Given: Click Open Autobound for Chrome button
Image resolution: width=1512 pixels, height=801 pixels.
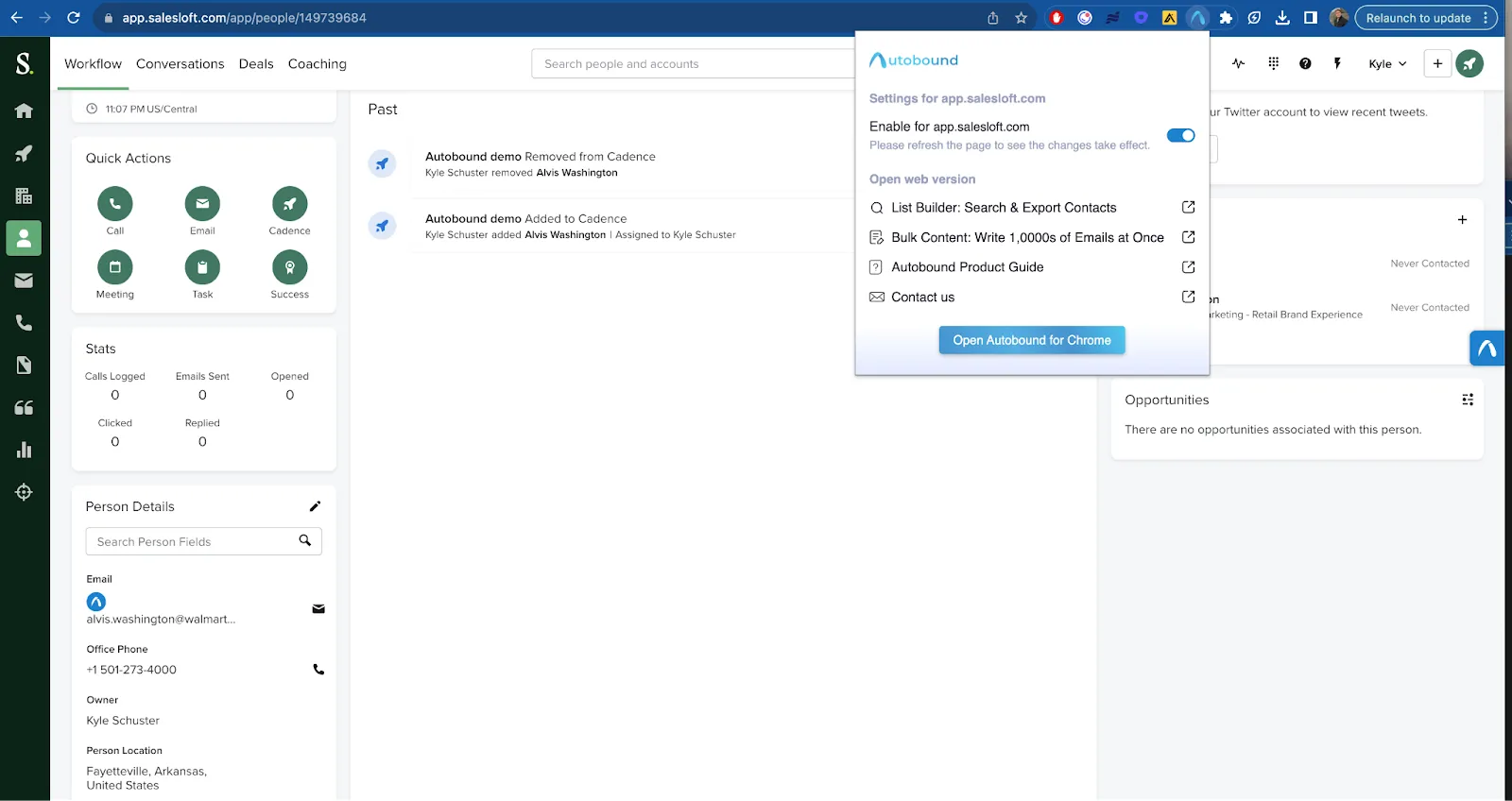Looking at the screenshot, I should 1032,340.
